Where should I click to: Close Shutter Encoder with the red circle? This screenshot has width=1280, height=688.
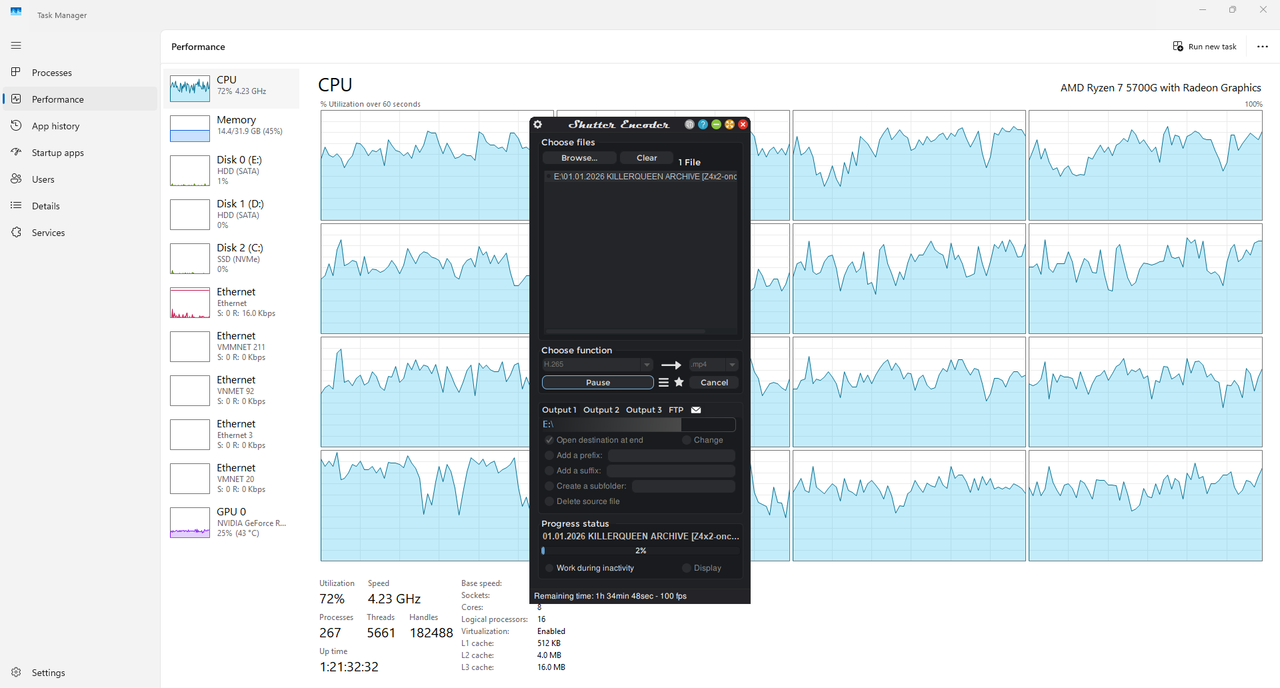(x=743, y=124)
